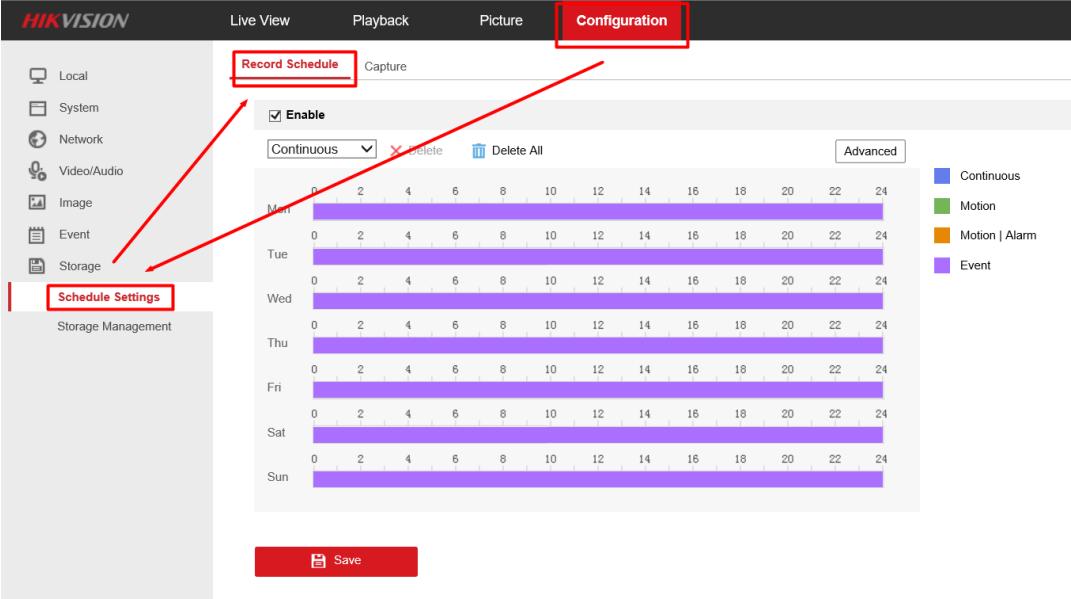Click the Saturday schedule timeline bar

pos(598,434)
